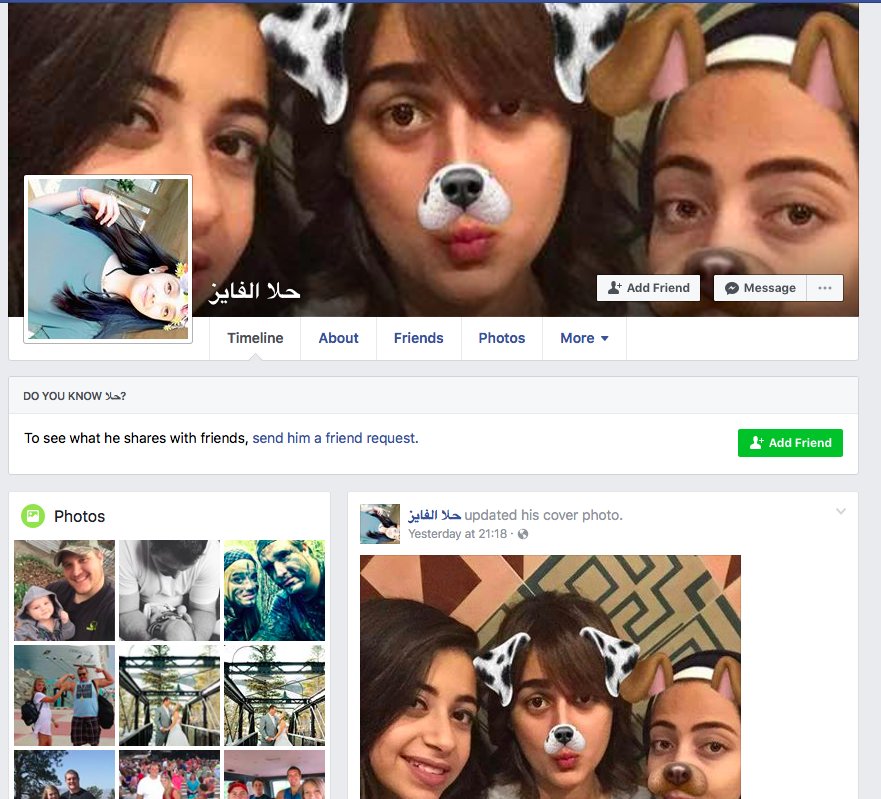Click the Add Friend button on cover photo
This screenshot has height=799, width=881.
(x=648, y=288)
